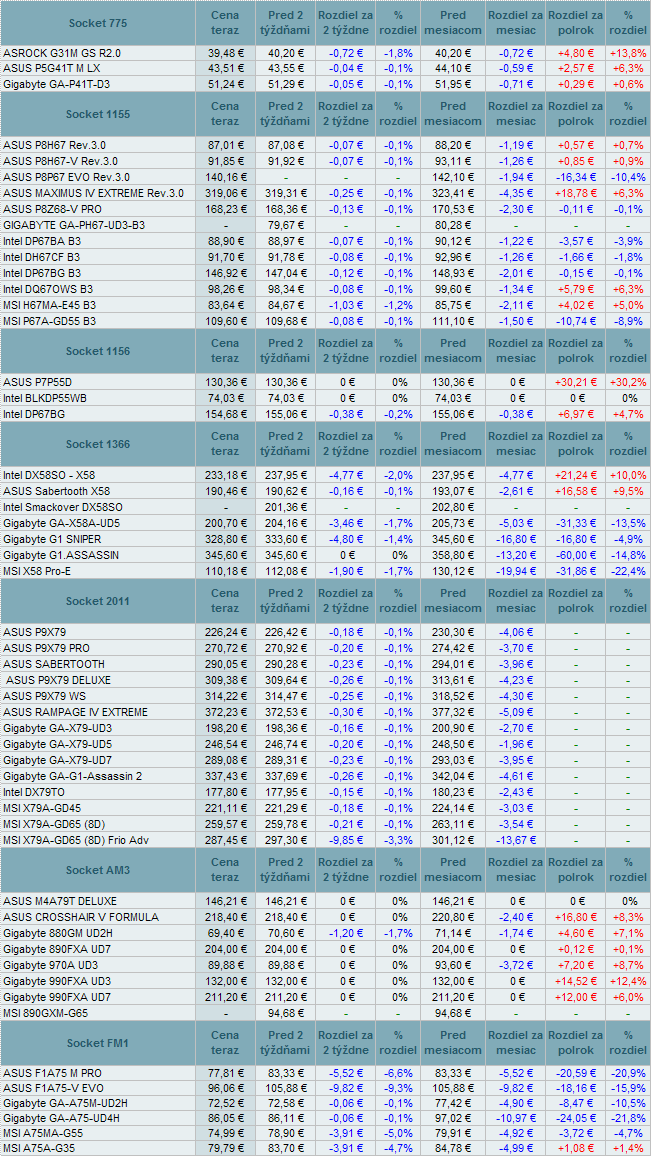Select the -22,4% percentage cell

(628, 571)
